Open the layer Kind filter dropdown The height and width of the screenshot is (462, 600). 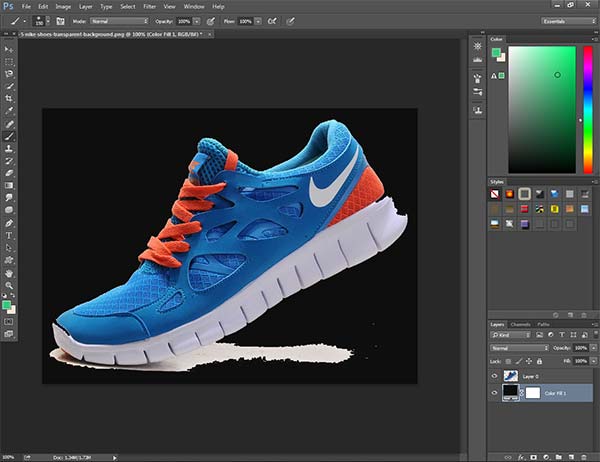511,335
